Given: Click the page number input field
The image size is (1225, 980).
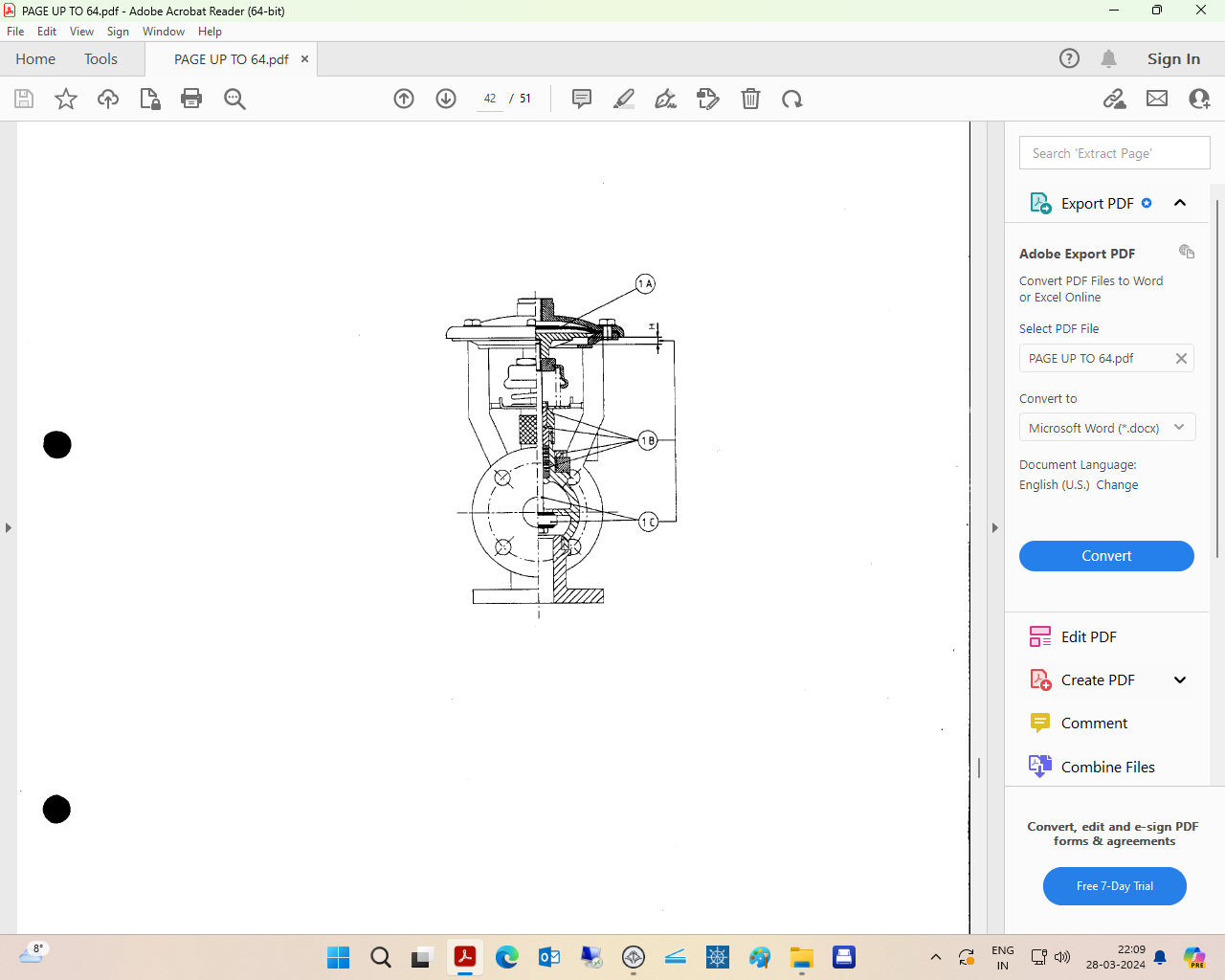Looking at the screenshot, I should pos(490,99).
